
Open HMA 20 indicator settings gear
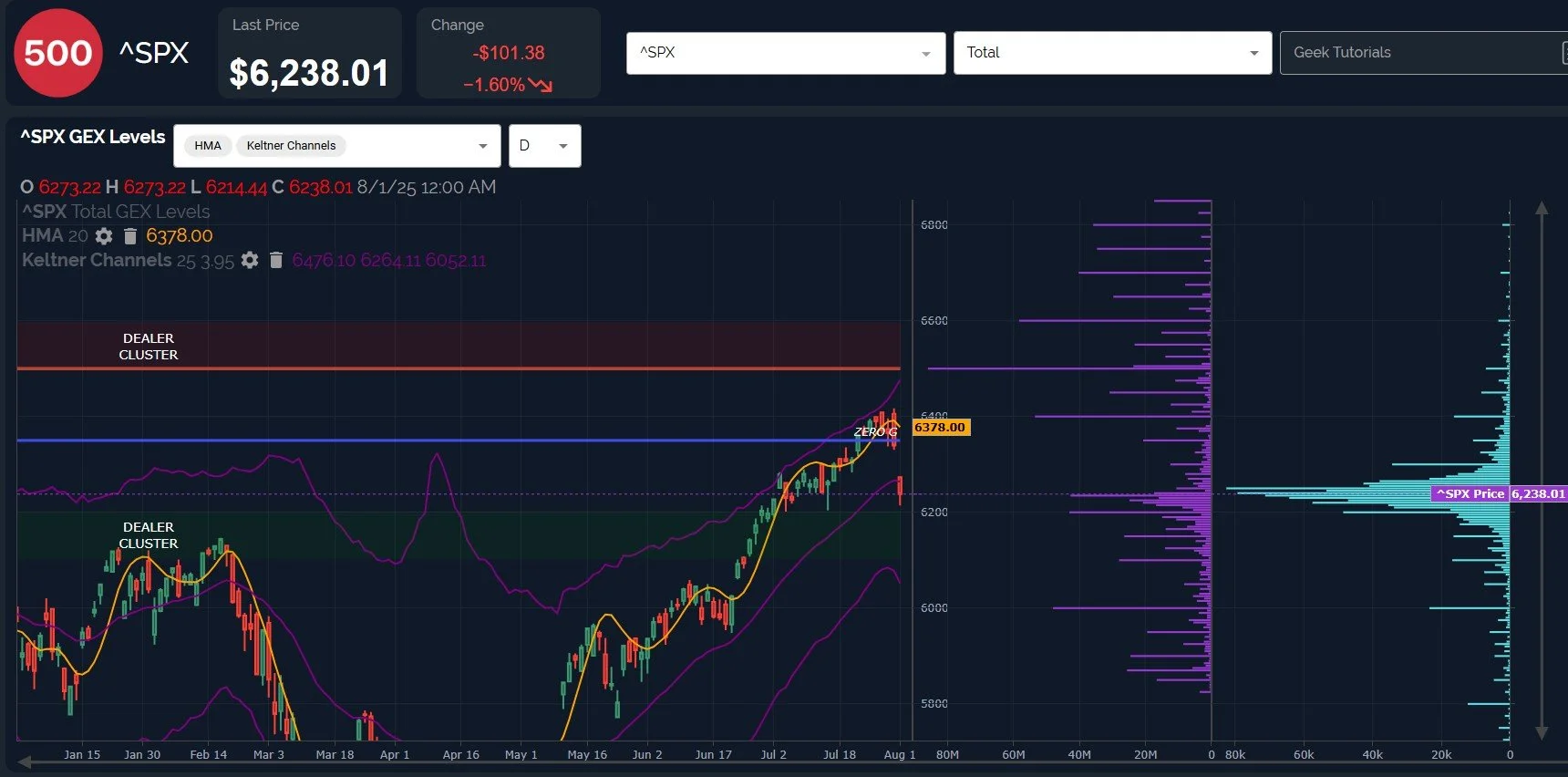(x=104, y=236)
